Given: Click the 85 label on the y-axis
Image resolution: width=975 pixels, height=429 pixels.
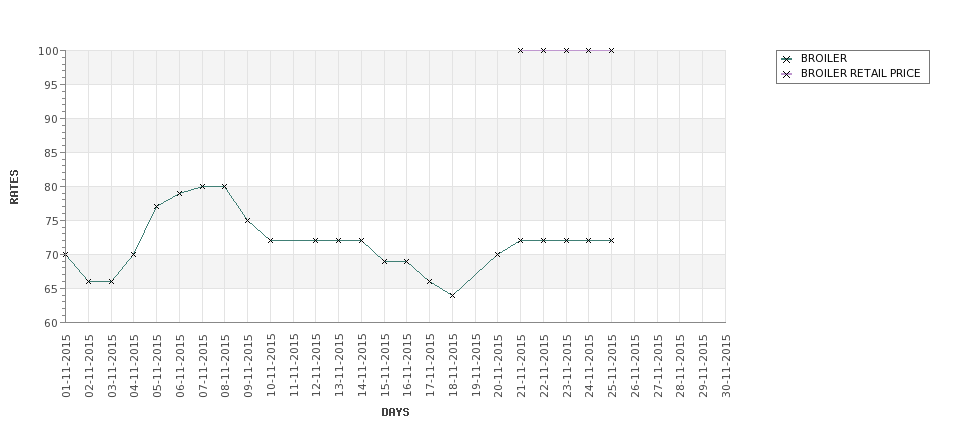Looking at the screenshot, I should 51,153.
